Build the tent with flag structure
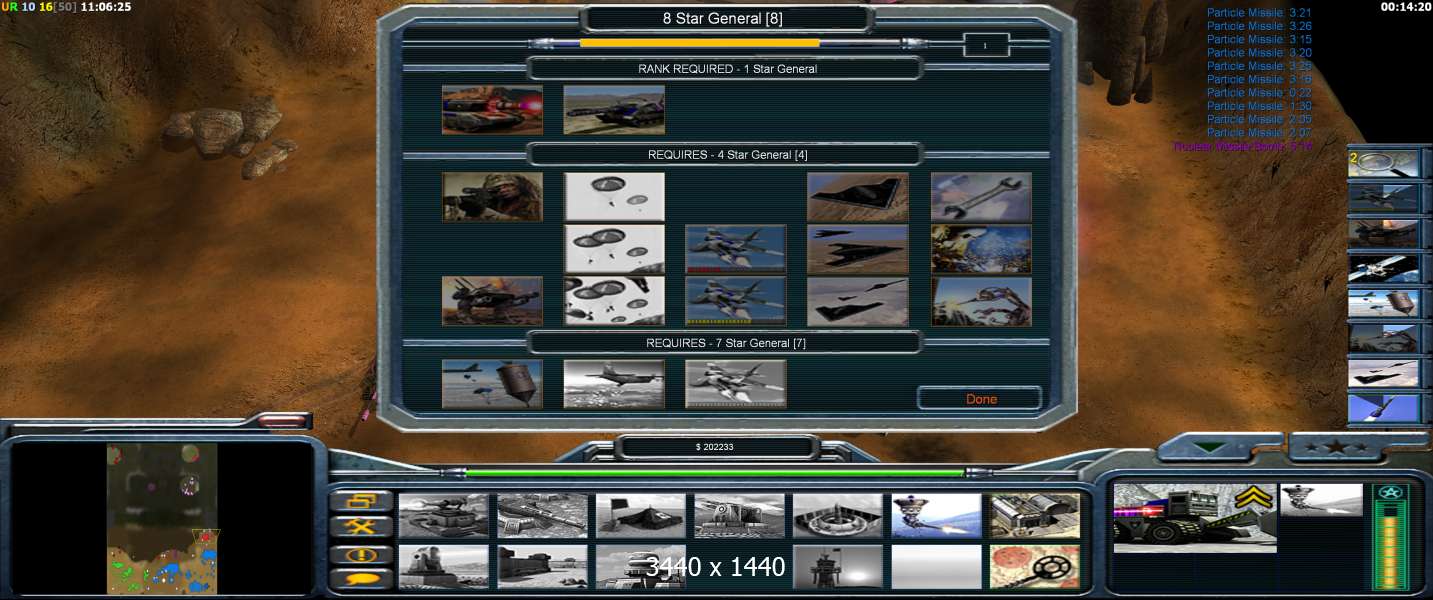Viewport: 1433px width, 600px height. click(x=641, y=515)
